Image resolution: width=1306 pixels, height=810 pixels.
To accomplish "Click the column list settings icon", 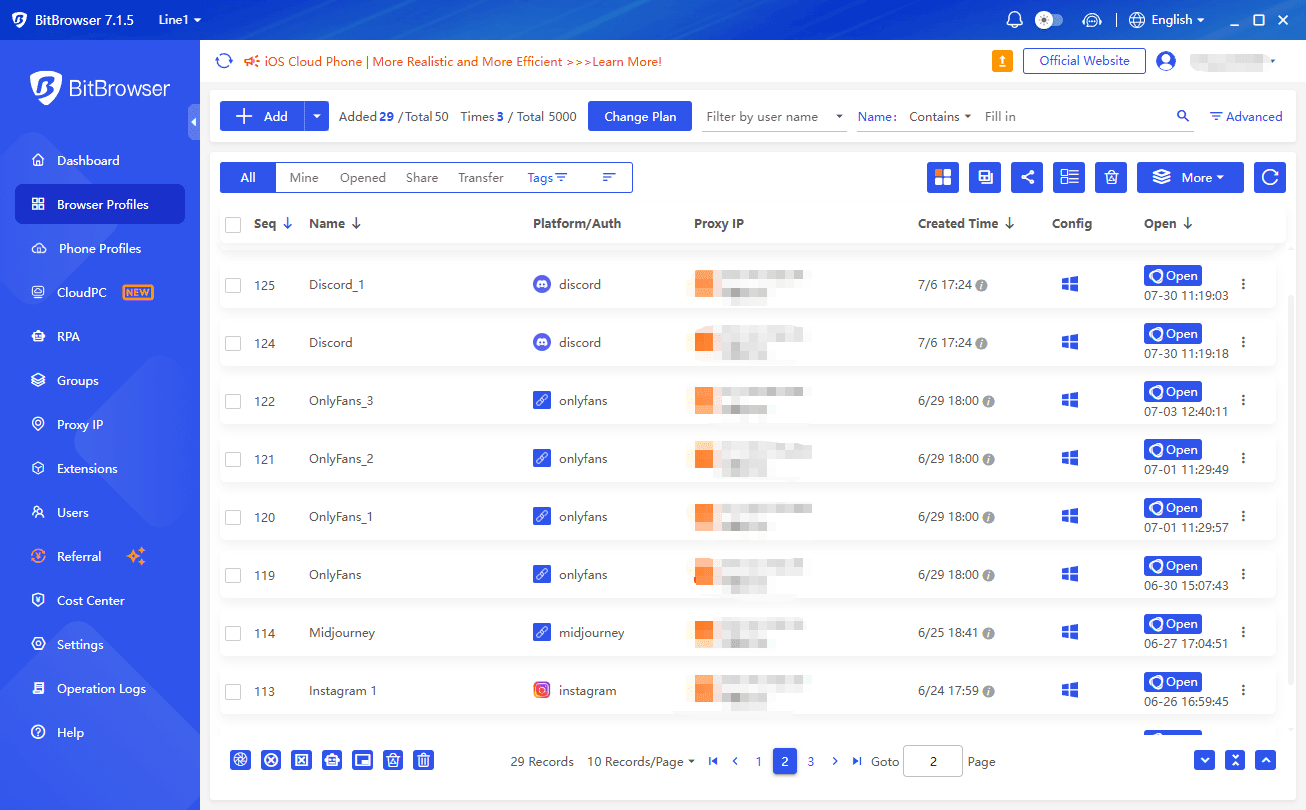I will point(1069,177).
